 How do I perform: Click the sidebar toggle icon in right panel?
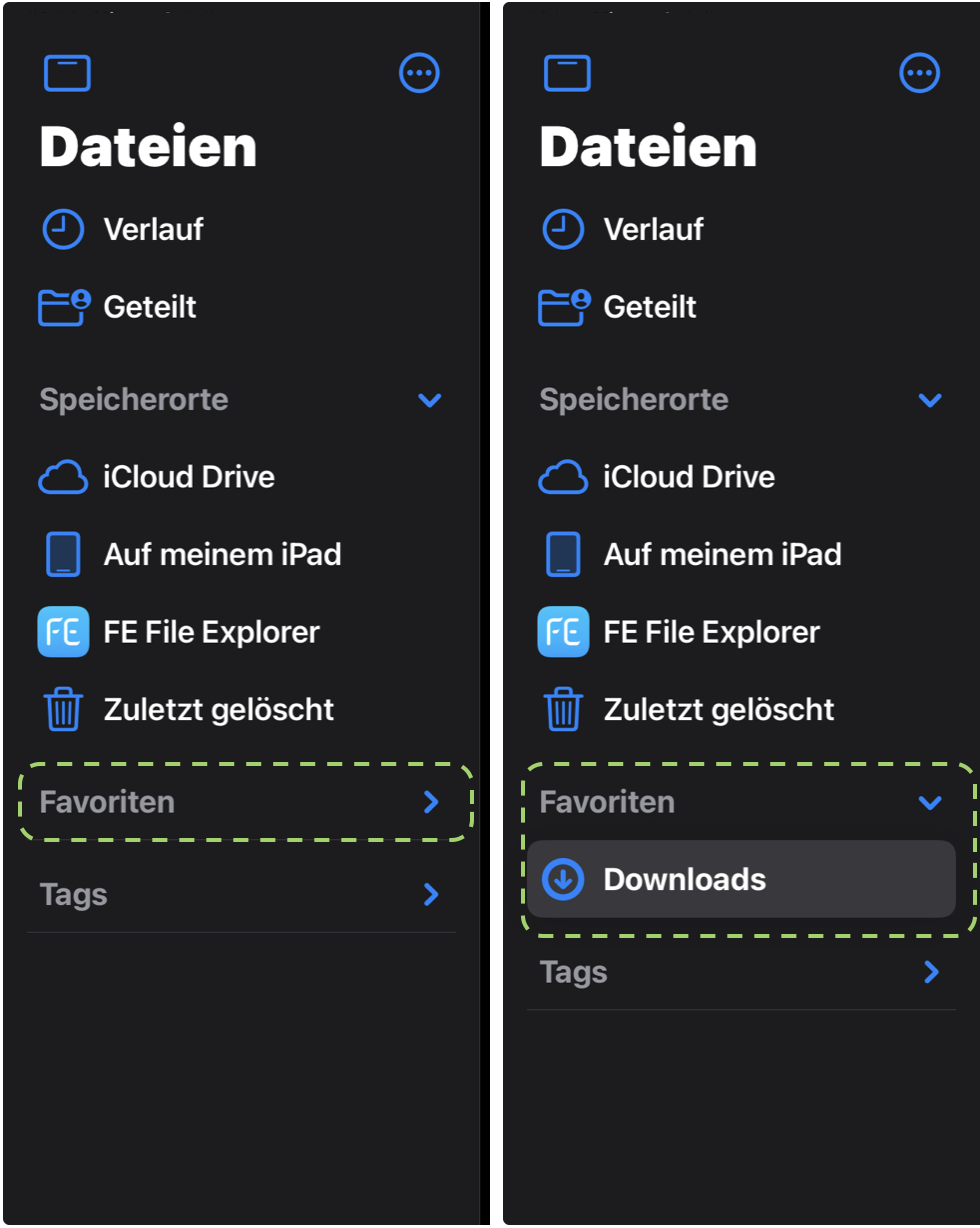567,73
